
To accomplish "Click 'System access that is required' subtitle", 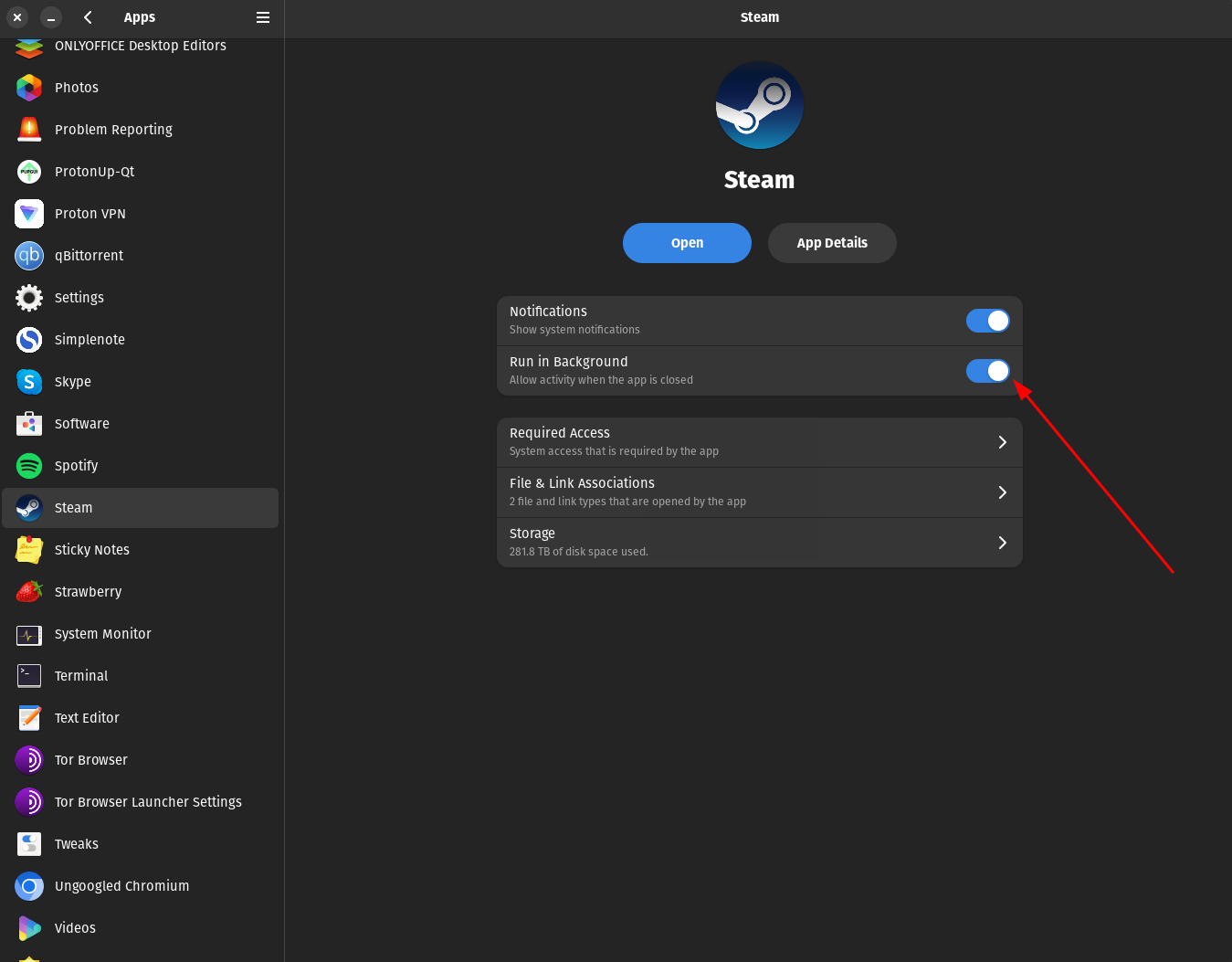I will pos(614,451).
